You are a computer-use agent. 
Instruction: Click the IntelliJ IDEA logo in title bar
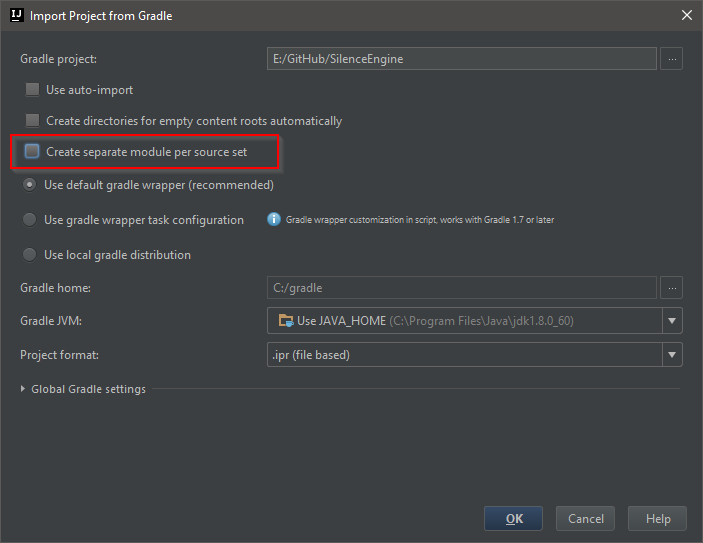coord(17,15)
